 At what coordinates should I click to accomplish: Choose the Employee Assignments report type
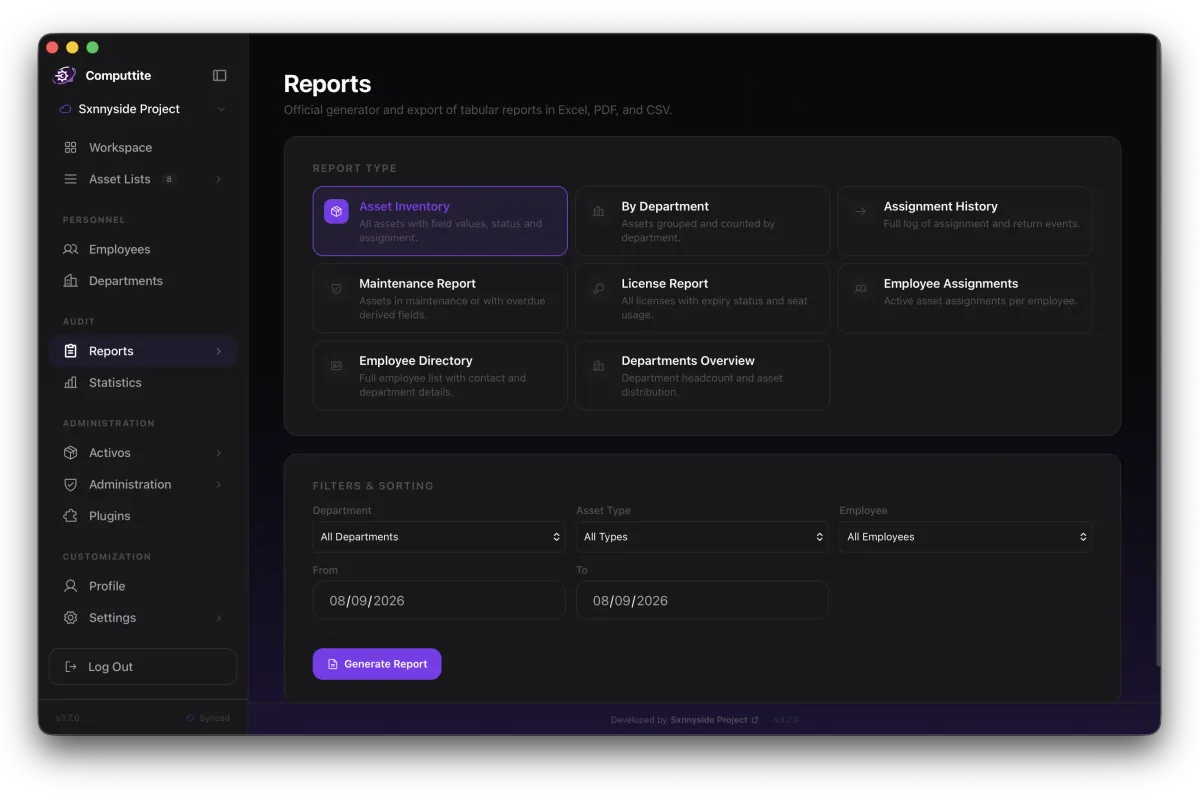[964, 298]
